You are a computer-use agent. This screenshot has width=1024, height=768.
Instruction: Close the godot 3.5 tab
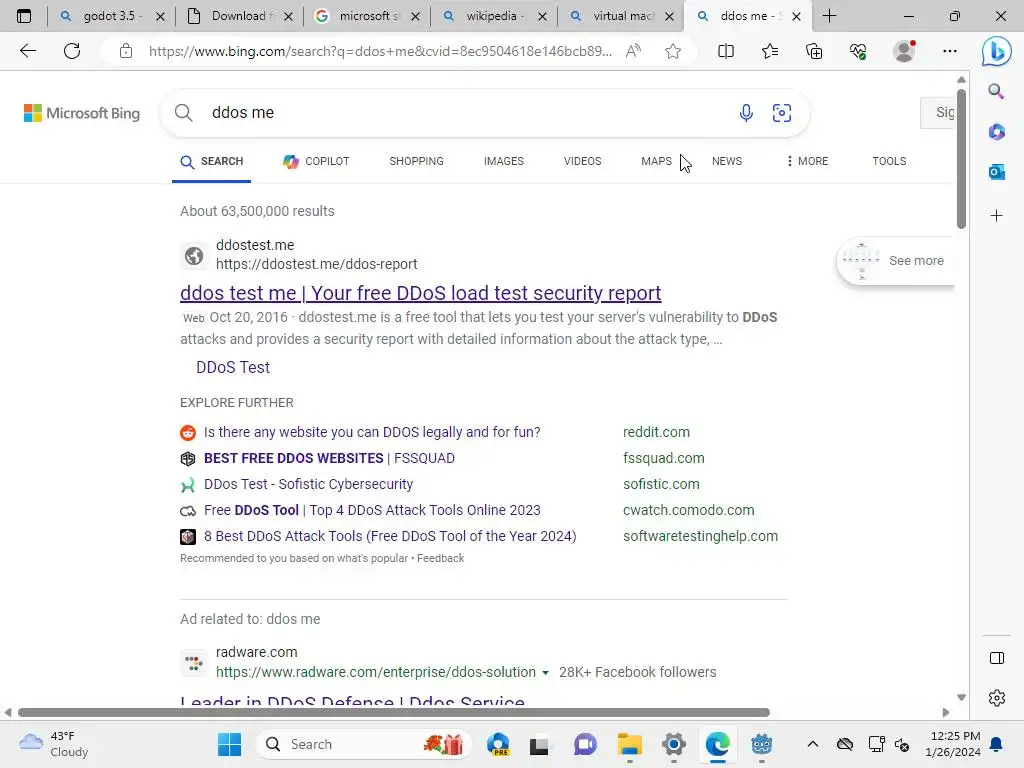[x=160, y=16]
